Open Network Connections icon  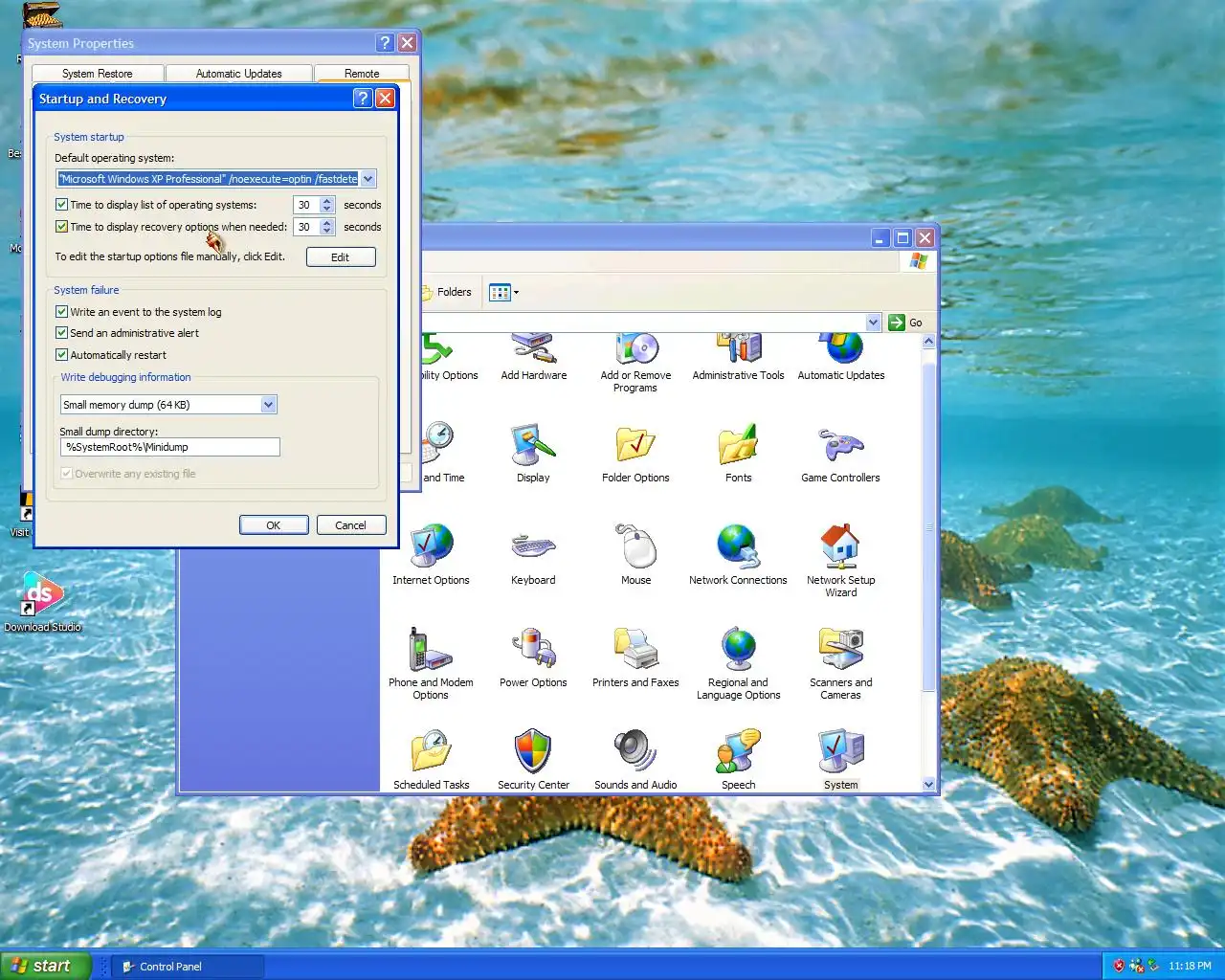(738, 555)
